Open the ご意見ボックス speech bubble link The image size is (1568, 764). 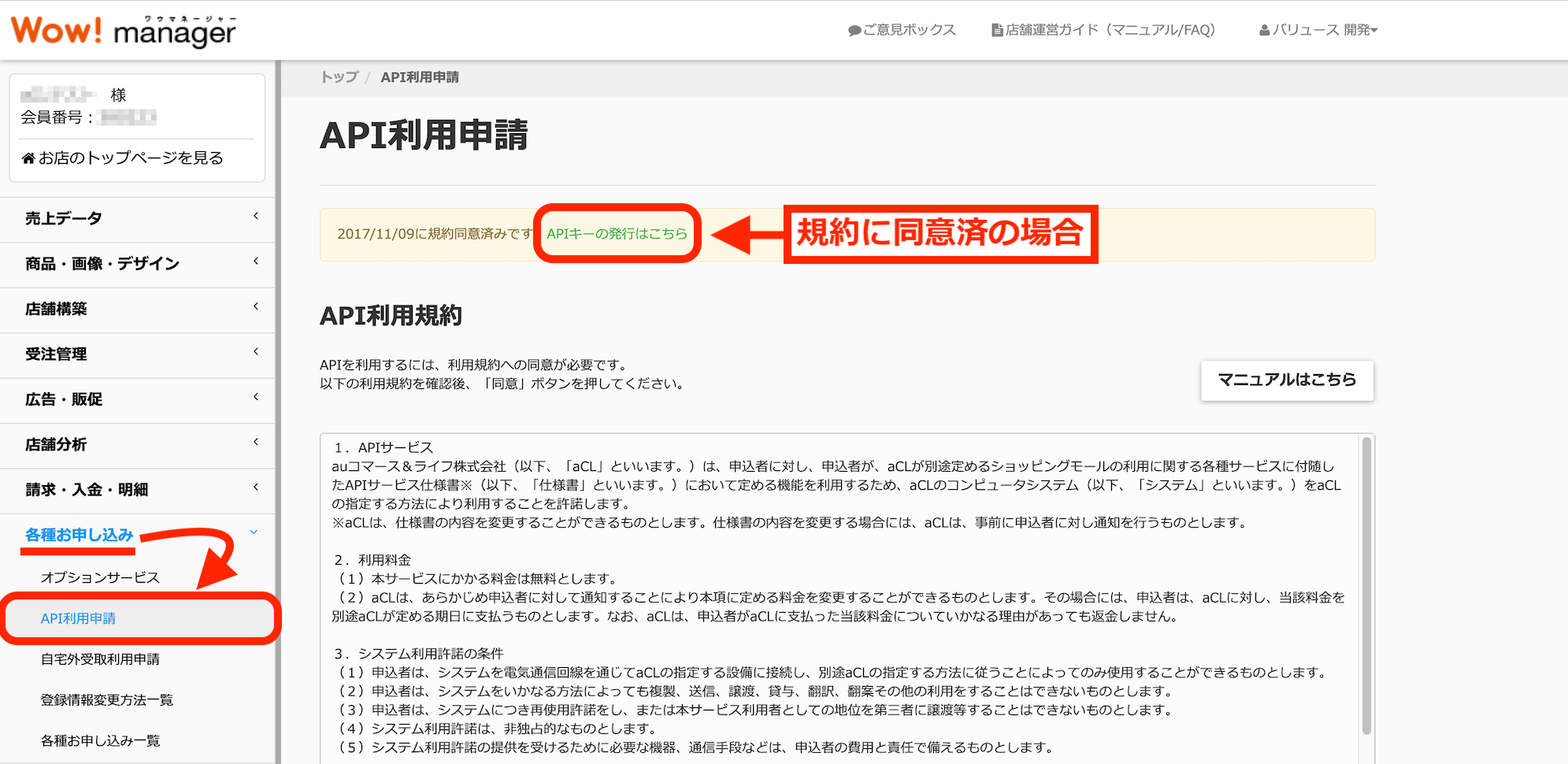(x=901, y=30)
